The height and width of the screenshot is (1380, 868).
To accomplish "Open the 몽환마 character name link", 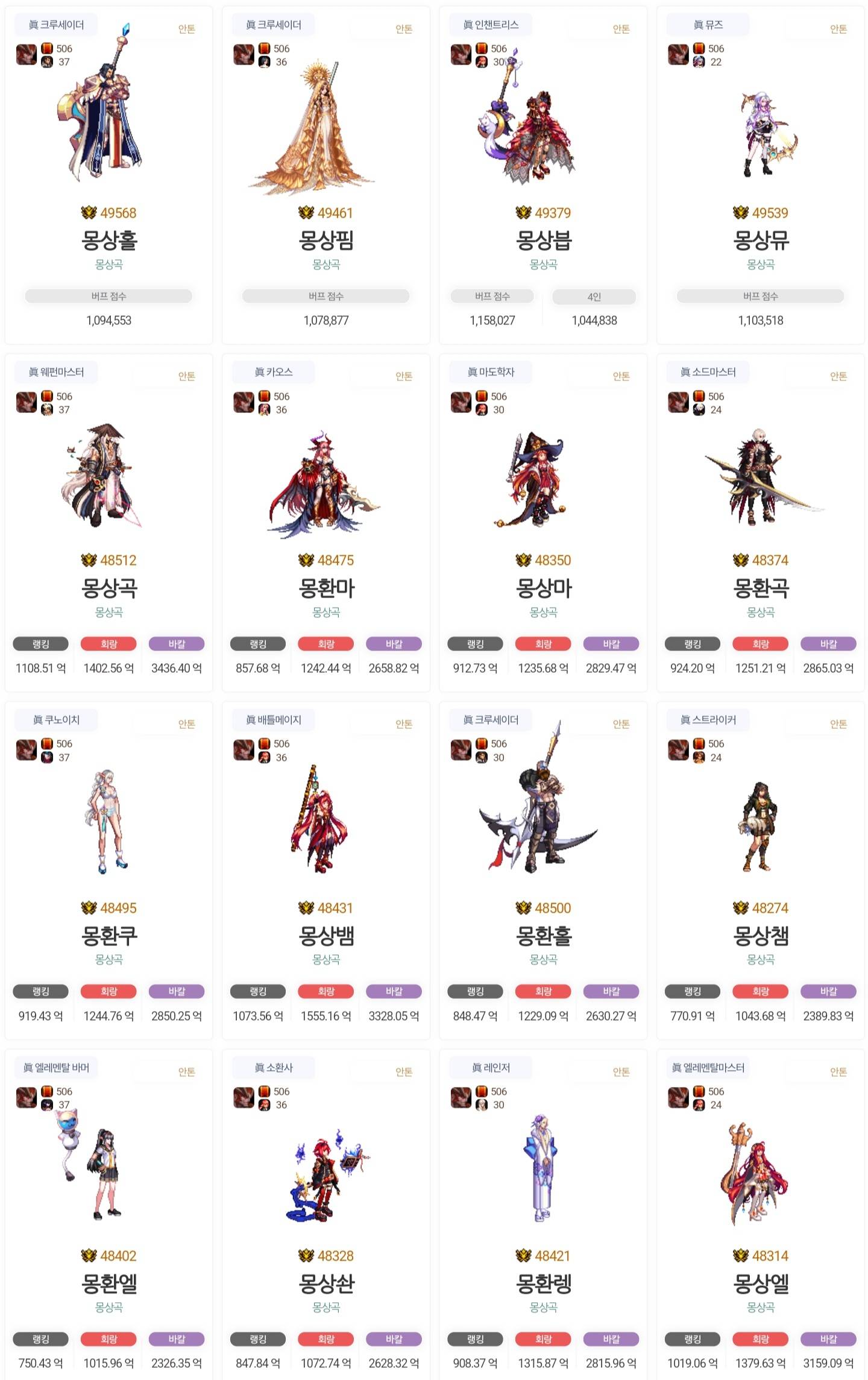I will [x=326, y=588].
